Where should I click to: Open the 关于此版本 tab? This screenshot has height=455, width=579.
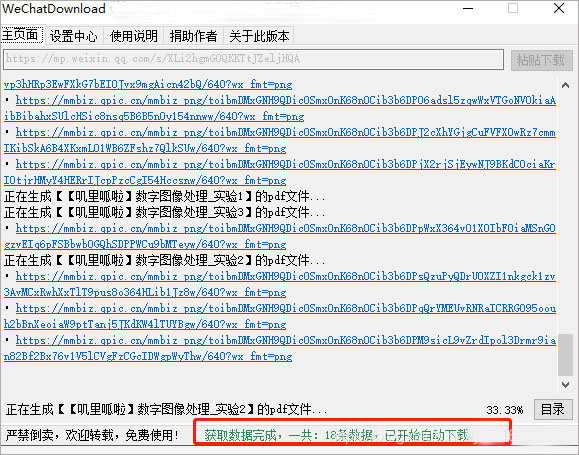point(259,36)
